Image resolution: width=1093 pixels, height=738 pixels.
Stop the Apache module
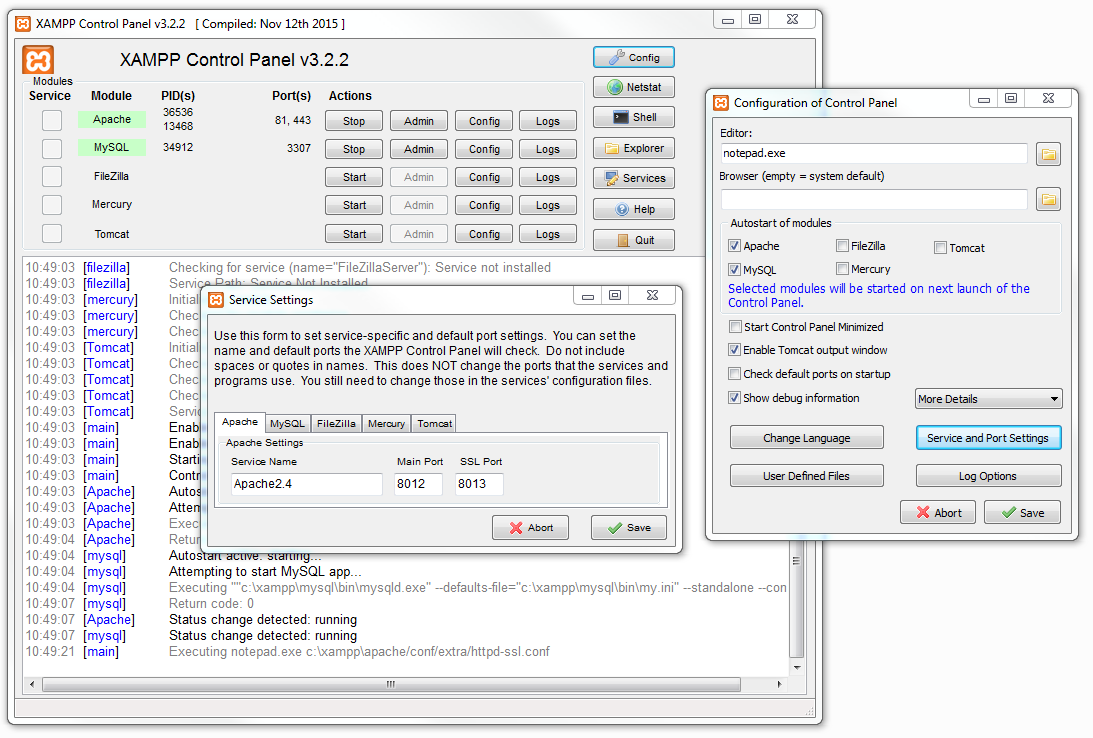coord(354,121)
